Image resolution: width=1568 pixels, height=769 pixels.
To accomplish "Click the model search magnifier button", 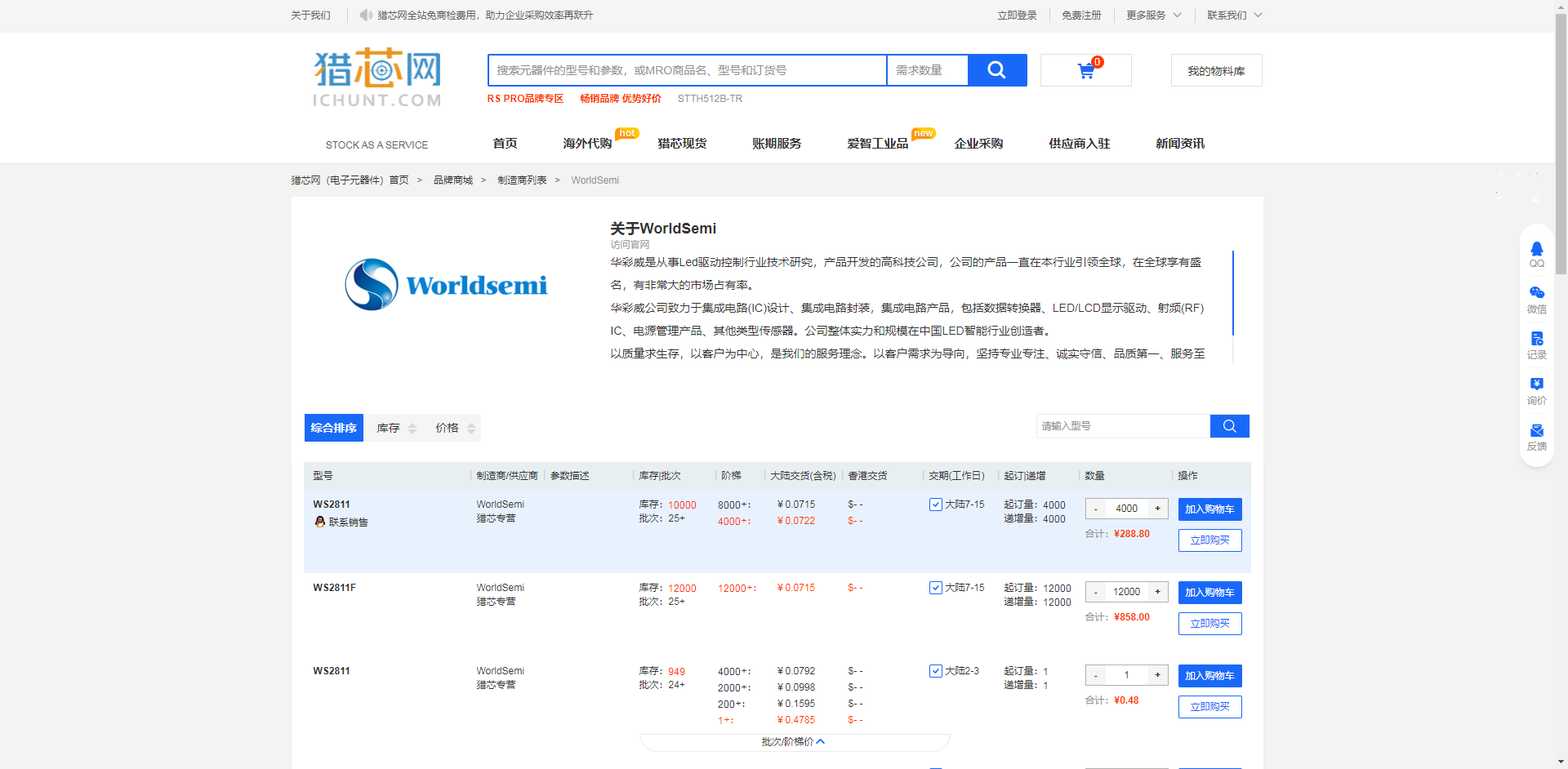I will tap(1229, 426).
